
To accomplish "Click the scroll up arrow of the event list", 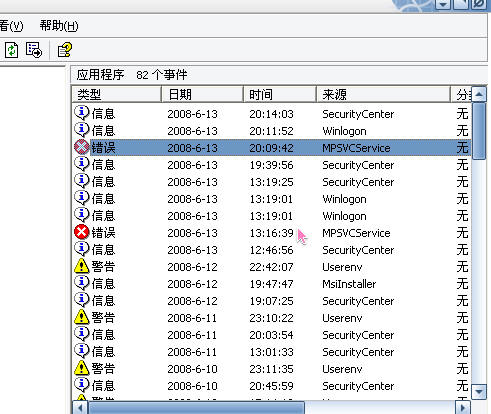I will point(479,94).
